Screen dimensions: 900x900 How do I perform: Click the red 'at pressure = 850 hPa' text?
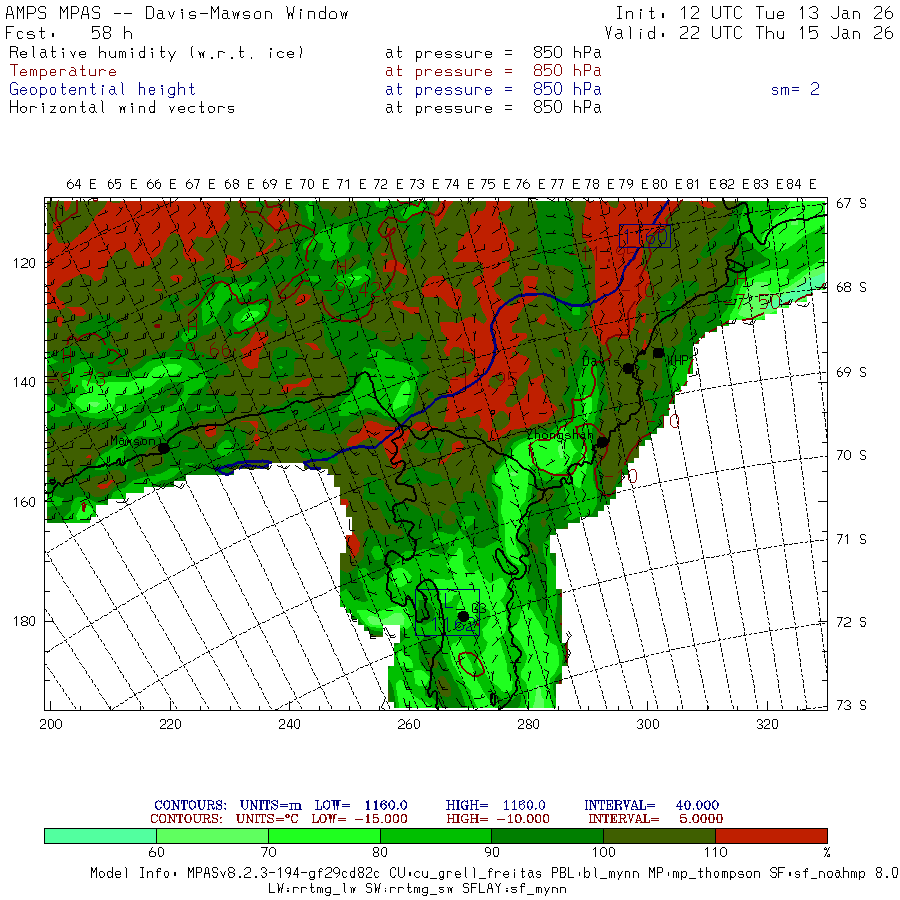tap(493, 71)
